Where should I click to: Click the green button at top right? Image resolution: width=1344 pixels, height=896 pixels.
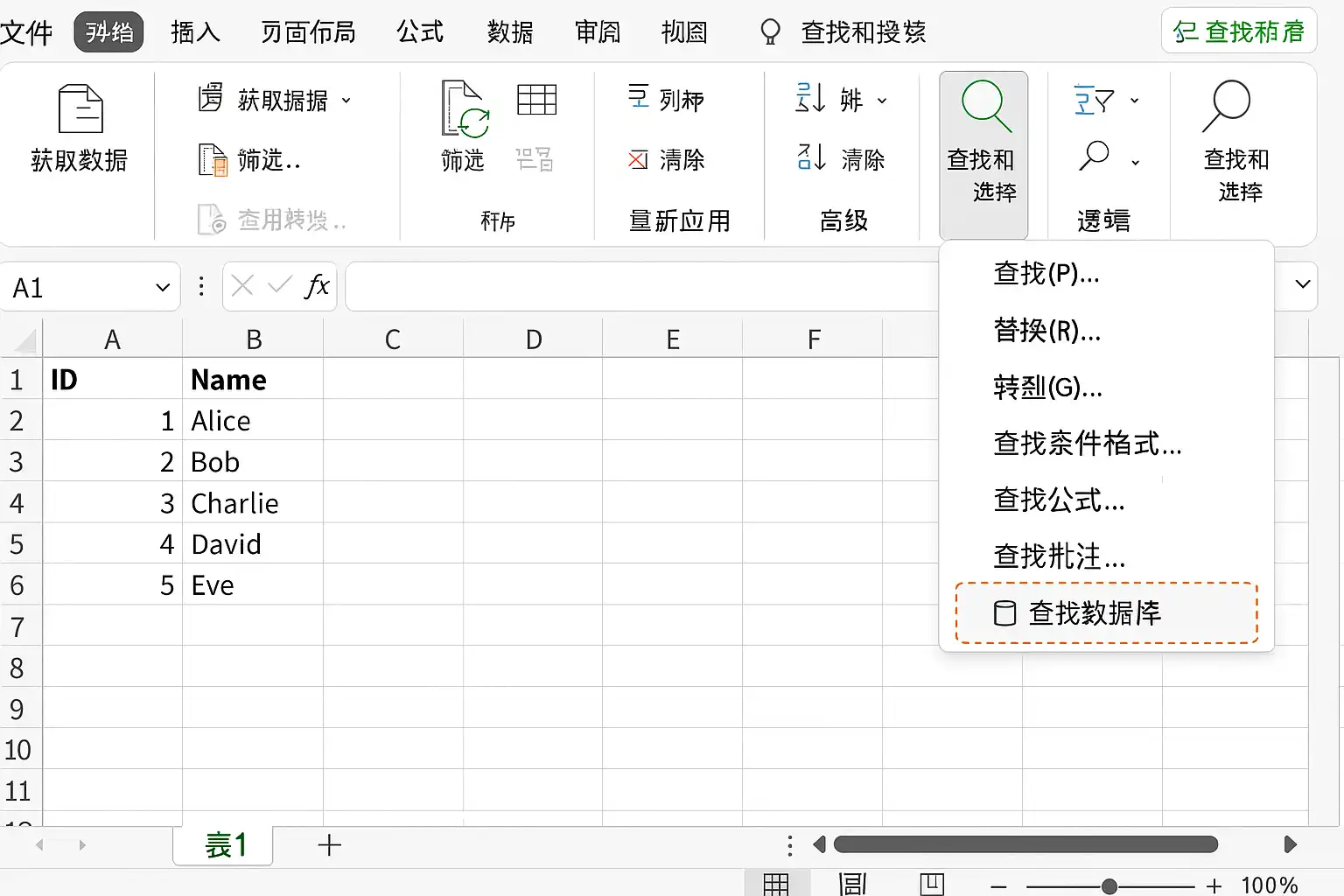point(1239,31)
